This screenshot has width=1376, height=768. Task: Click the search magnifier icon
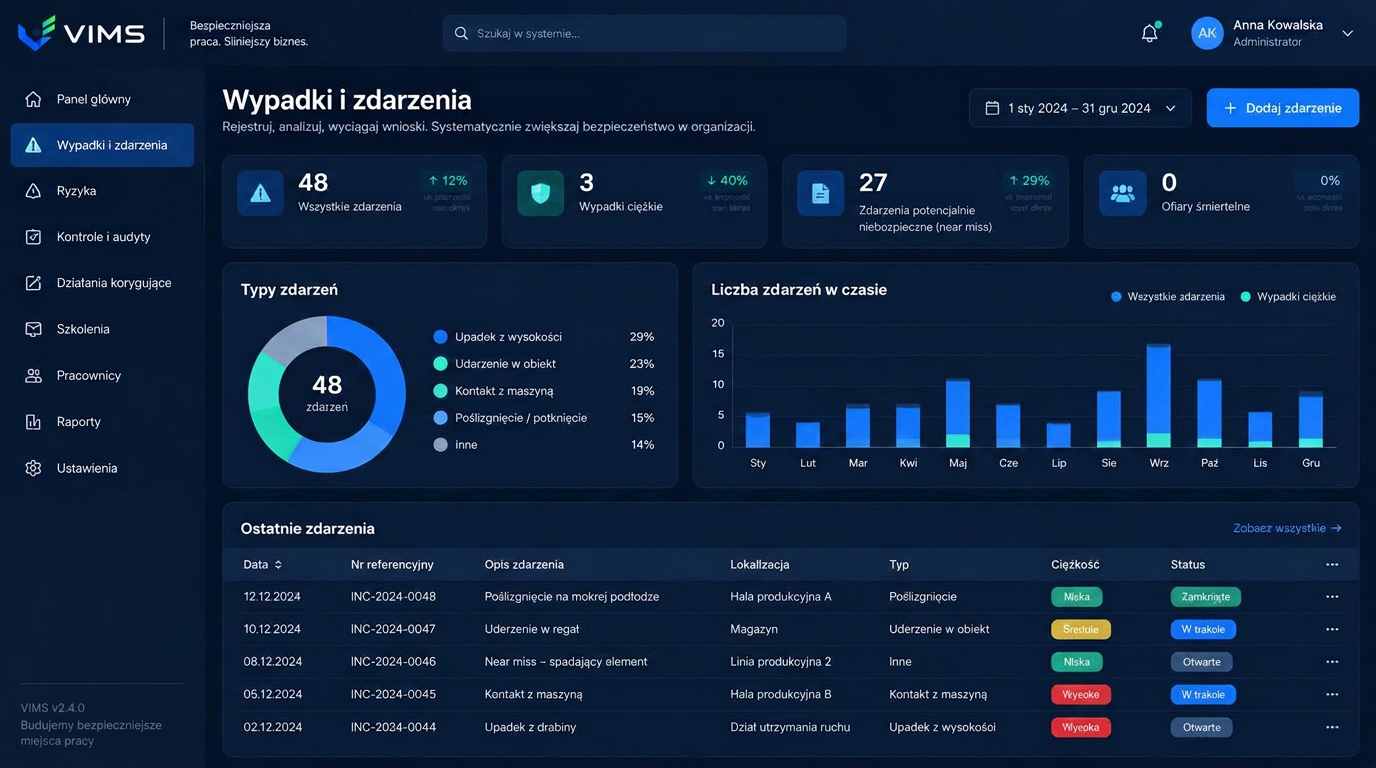(461, 33)
